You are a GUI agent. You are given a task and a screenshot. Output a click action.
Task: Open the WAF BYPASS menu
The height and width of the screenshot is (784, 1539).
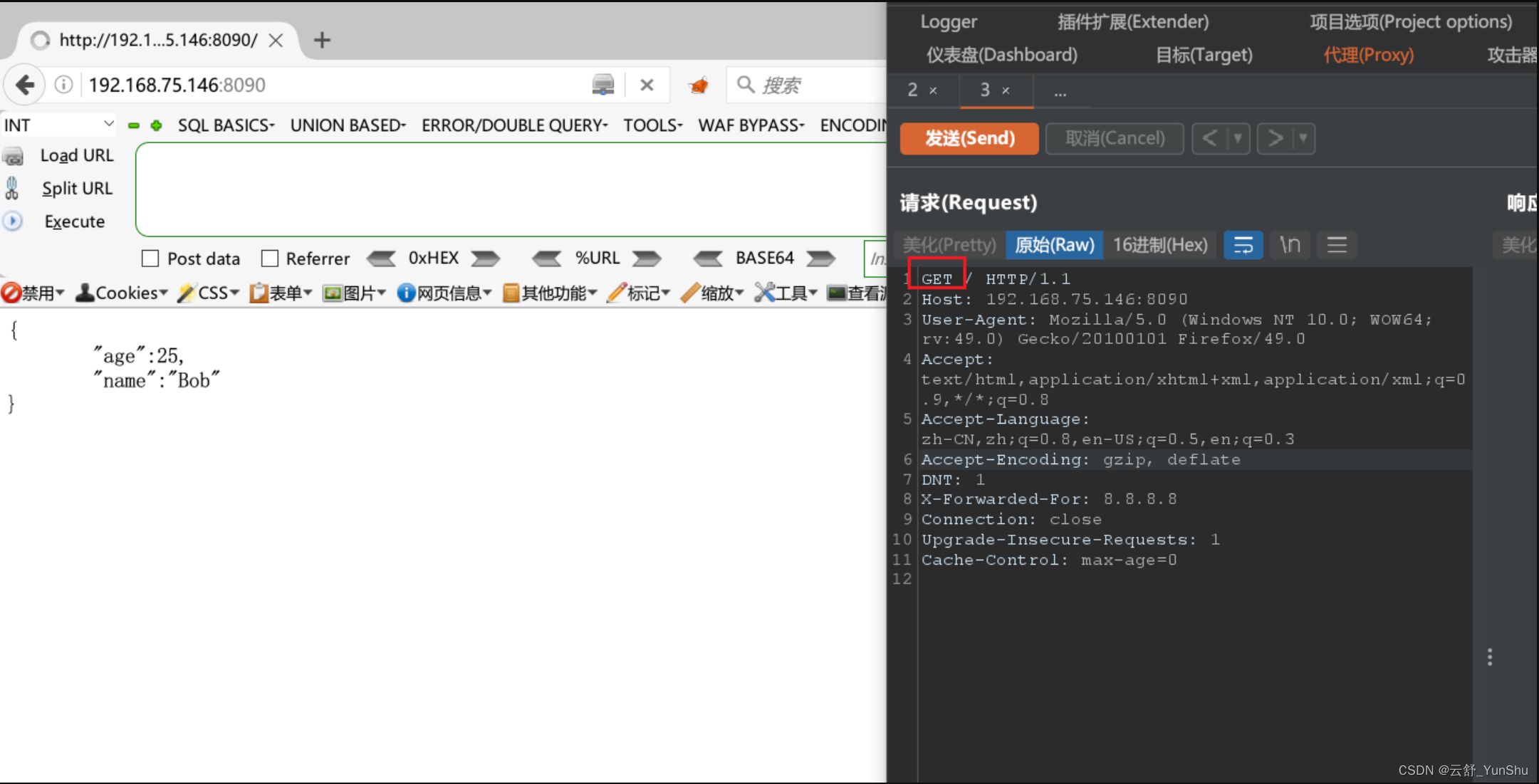click(751, 125)
